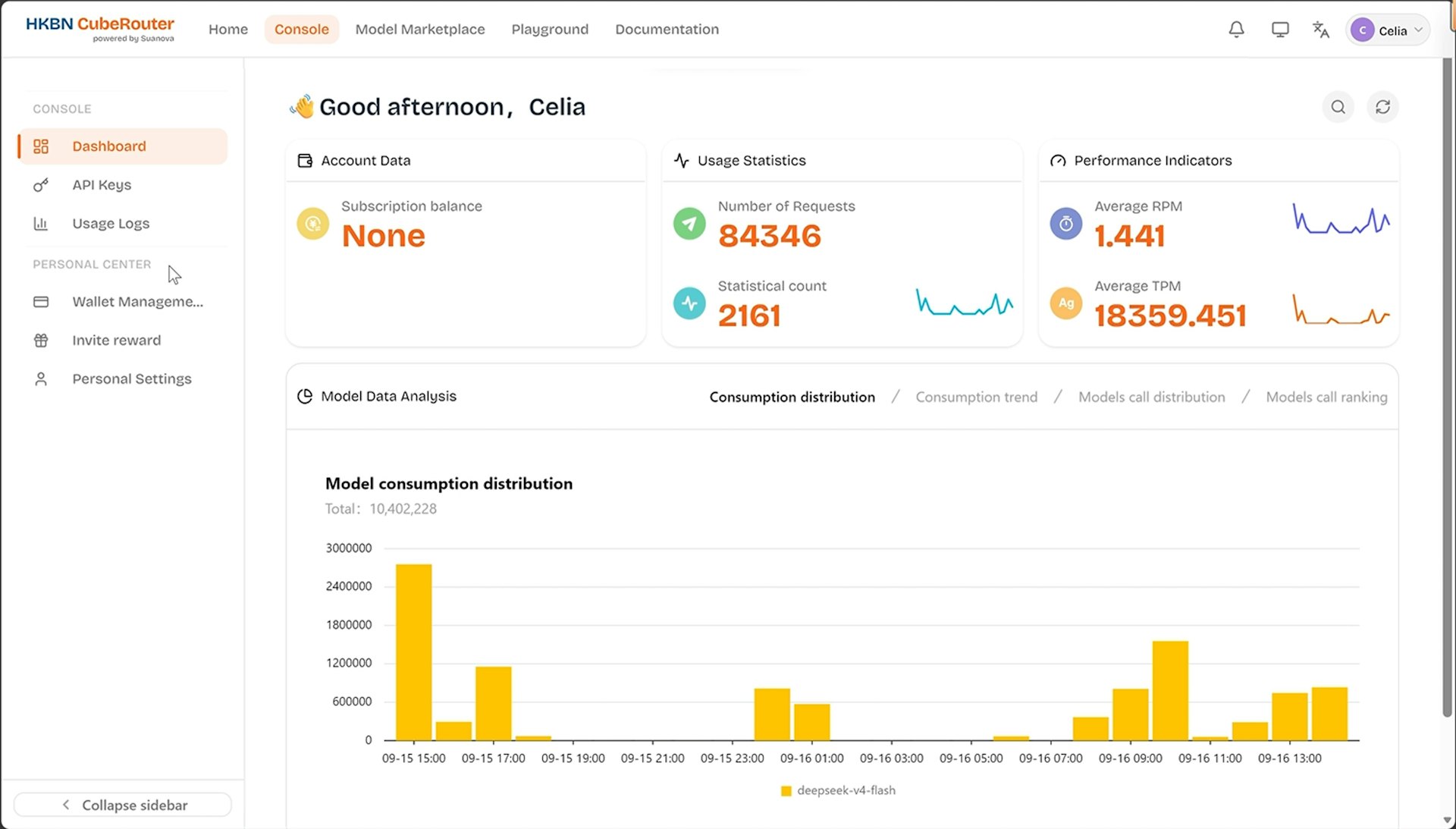Click the green Number of Requests icon
This screenshot has height=829, width=1456.
point(689,224)
